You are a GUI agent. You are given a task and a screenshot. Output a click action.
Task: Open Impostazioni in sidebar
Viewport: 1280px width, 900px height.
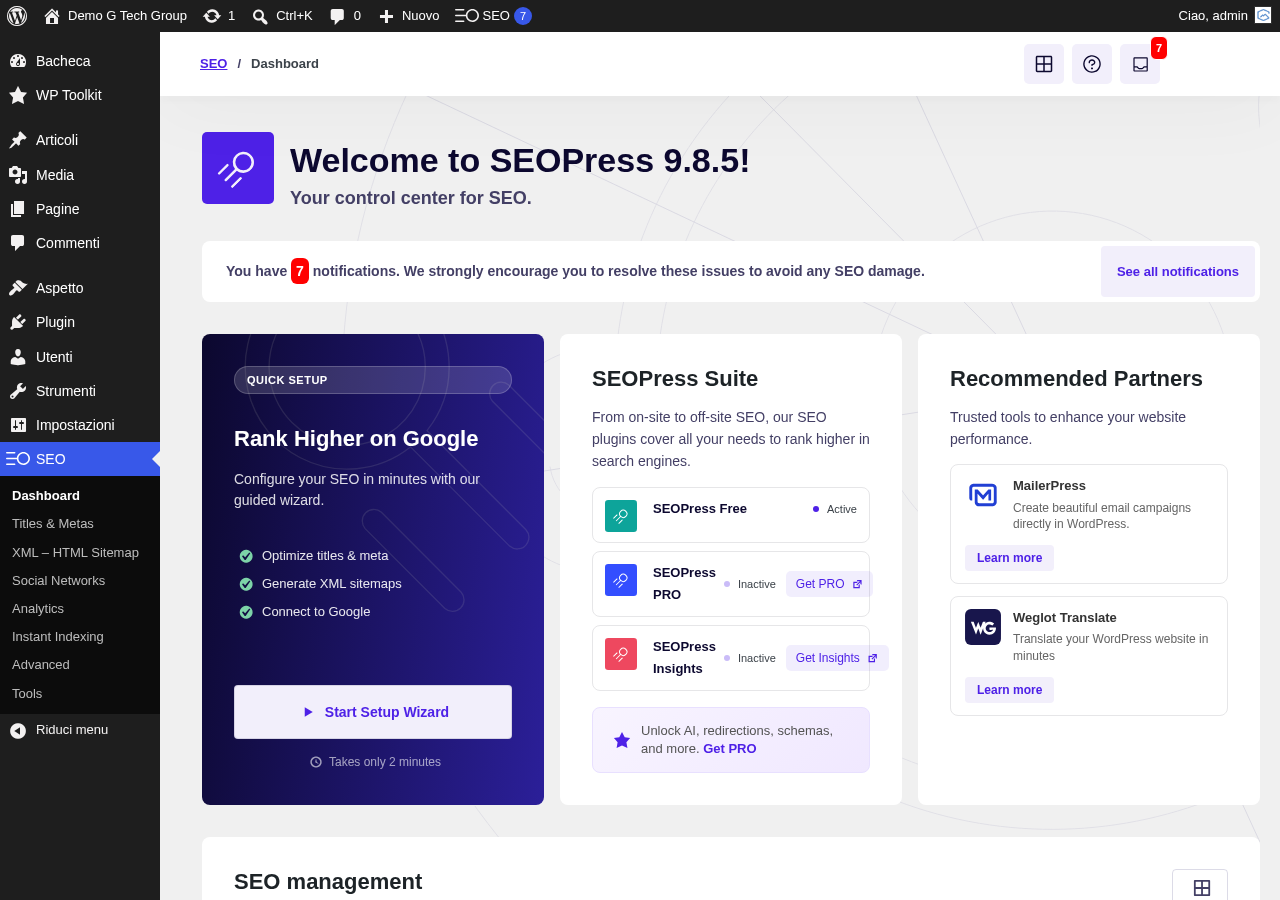point(80,425)
